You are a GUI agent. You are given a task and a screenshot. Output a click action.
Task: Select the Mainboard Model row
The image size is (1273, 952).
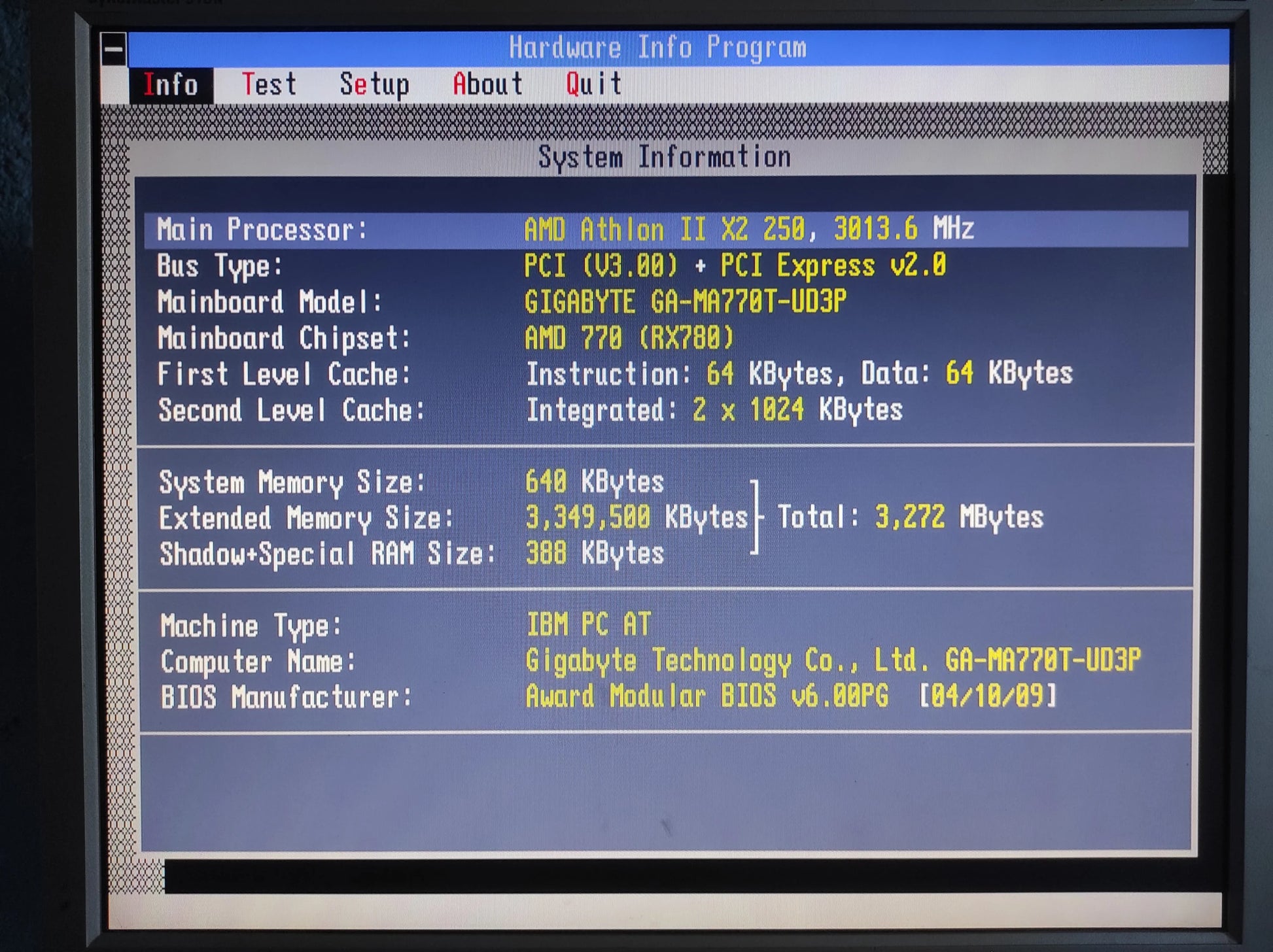pos(666,301)
